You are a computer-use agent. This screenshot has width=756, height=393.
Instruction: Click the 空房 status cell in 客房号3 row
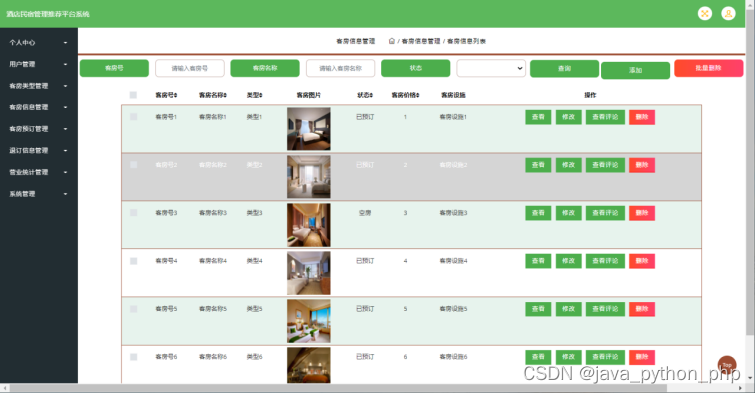[365, 213]
